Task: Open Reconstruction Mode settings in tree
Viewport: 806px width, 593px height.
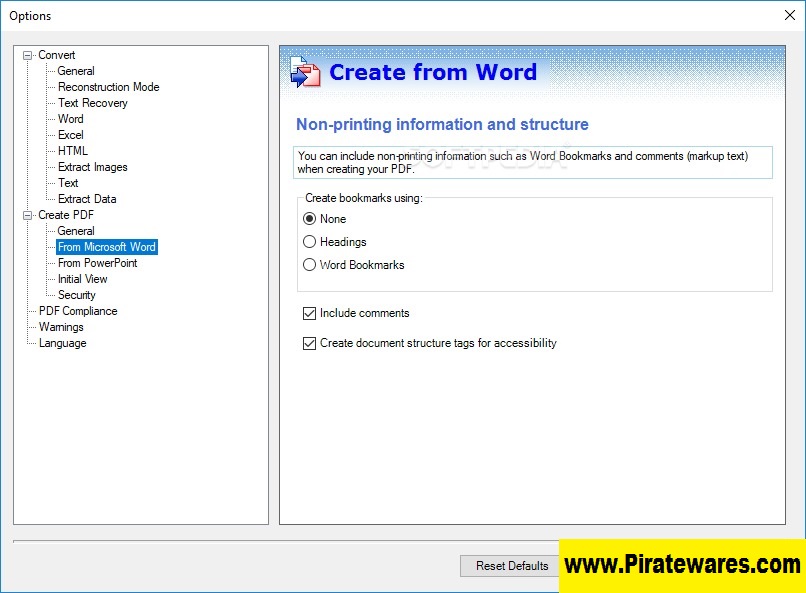Action: click(x=108, y=87)
